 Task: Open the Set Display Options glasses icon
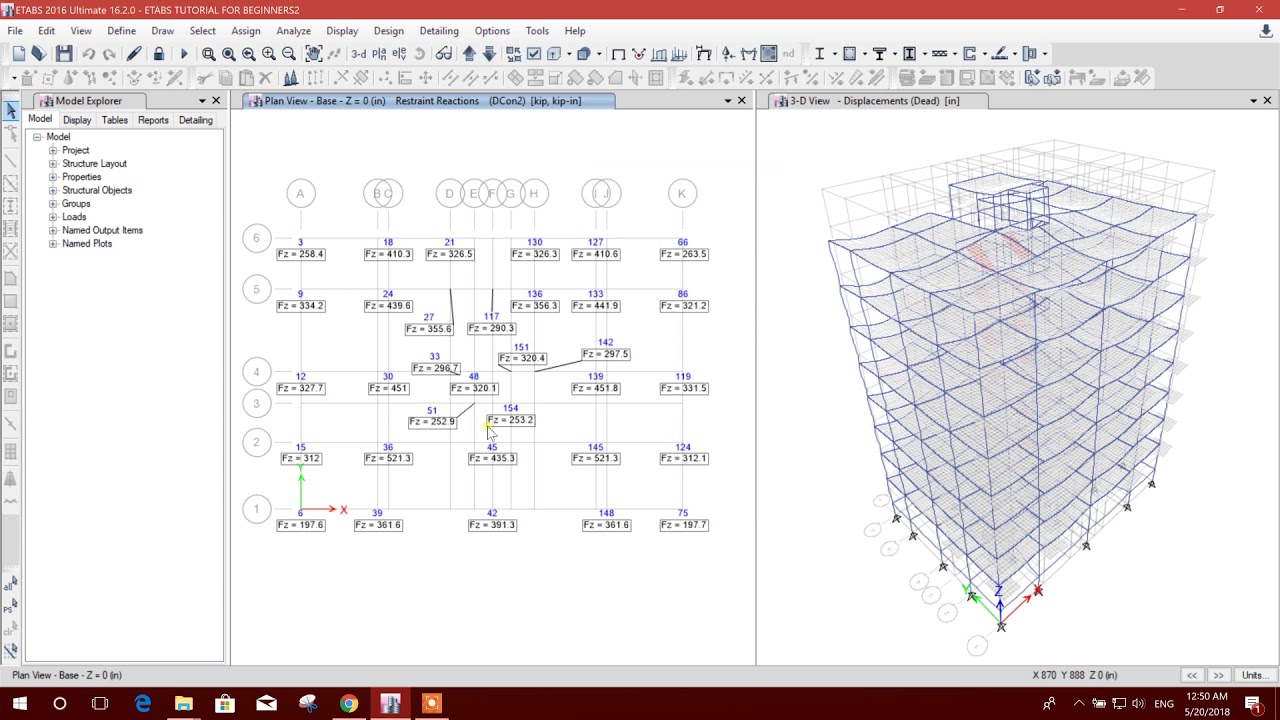coord(444,53)
